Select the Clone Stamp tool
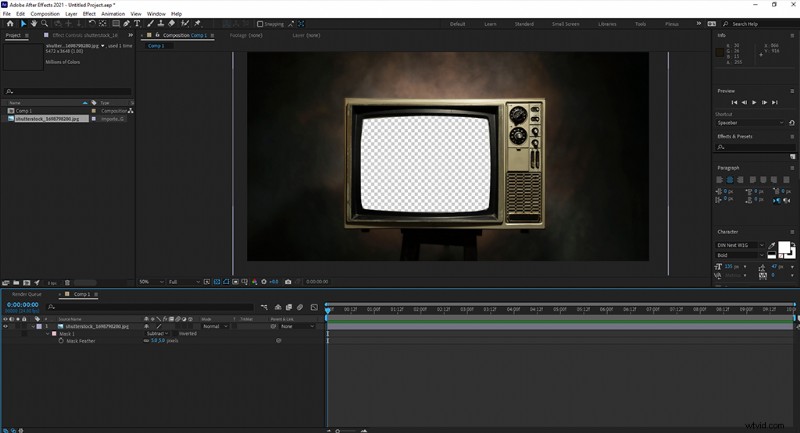Viewport: 800px width, 433px height. click(x=161, y=23)
